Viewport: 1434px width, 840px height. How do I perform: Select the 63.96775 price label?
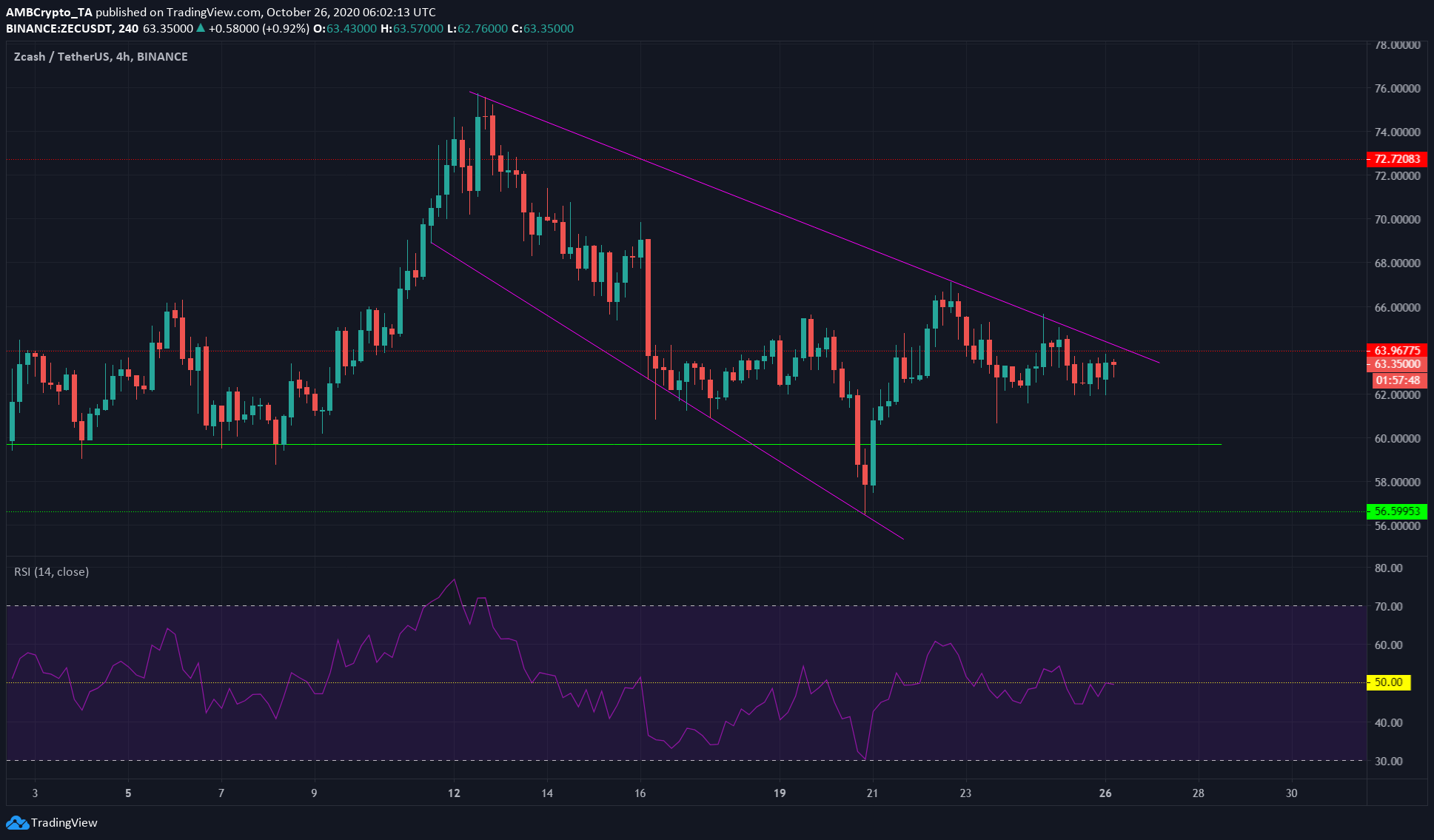pyautogui.click(x=1396, y=351)
